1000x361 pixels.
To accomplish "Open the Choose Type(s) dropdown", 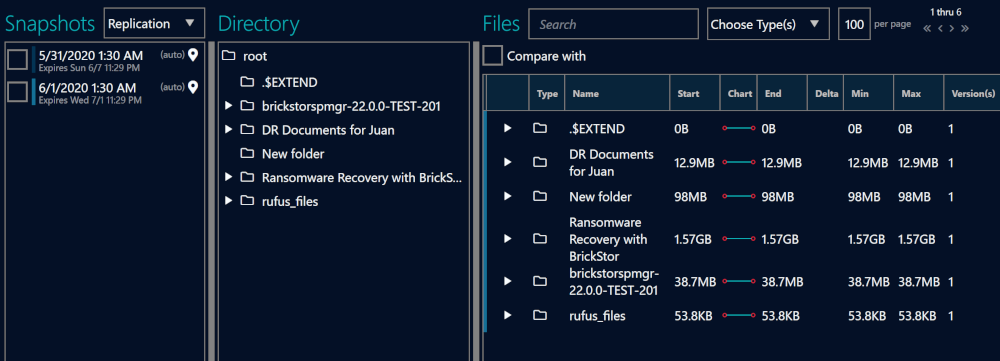I will point(768,24).
